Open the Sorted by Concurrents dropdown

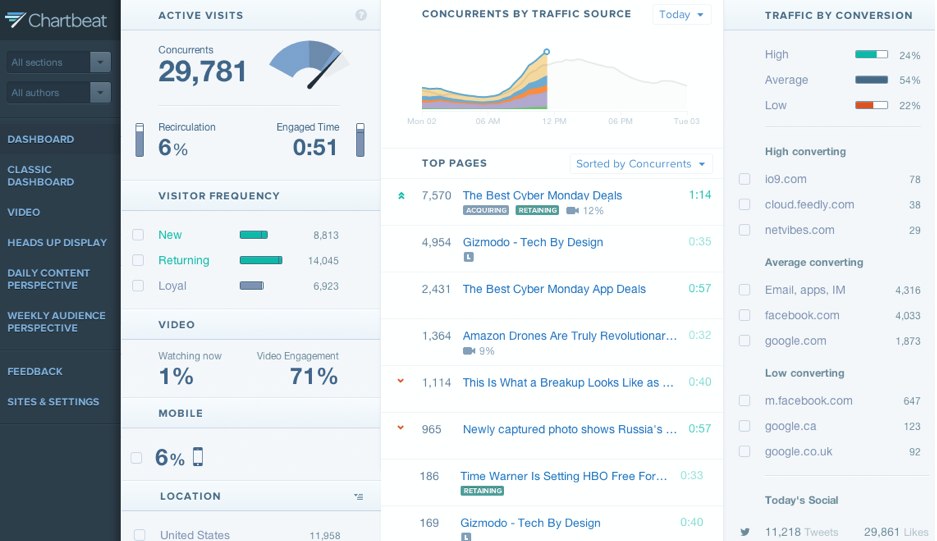click(641, 164)
